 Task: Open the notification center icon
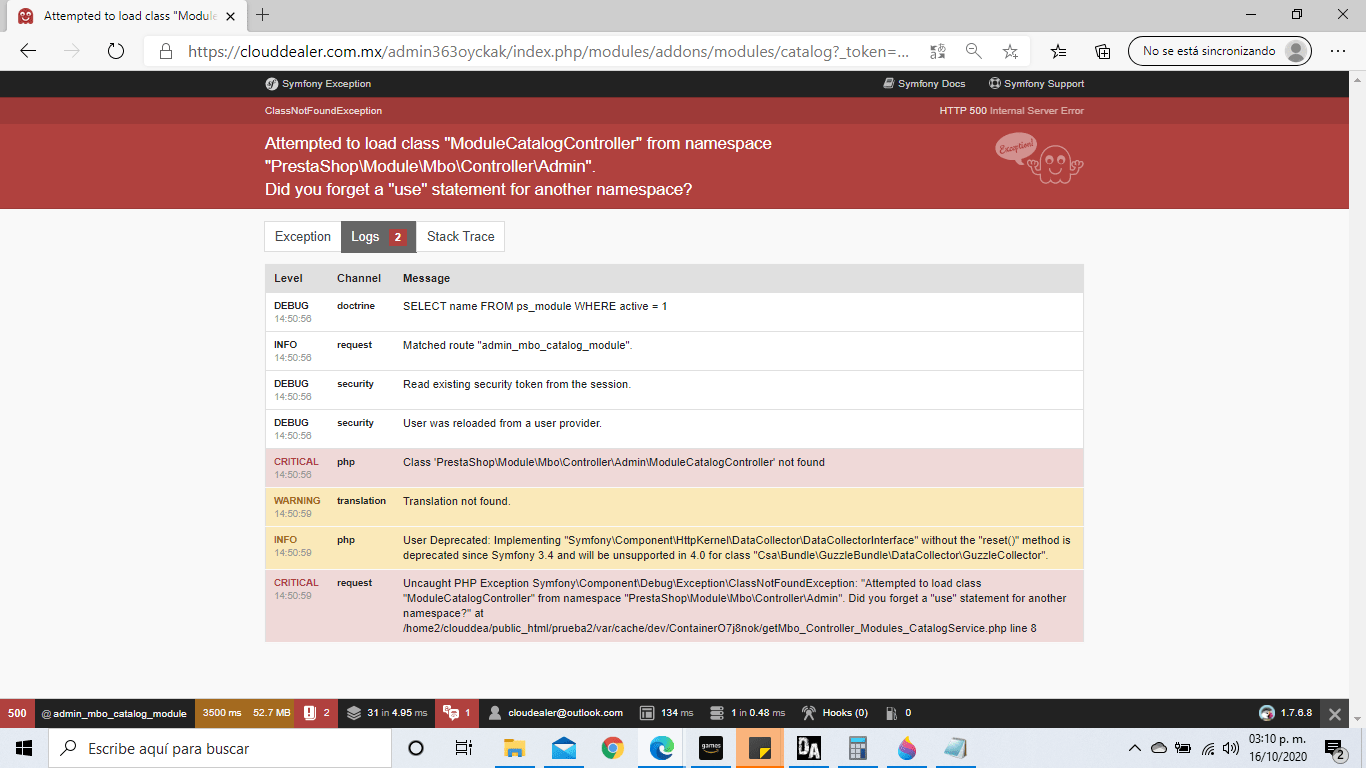click(x=1334, y=748)
